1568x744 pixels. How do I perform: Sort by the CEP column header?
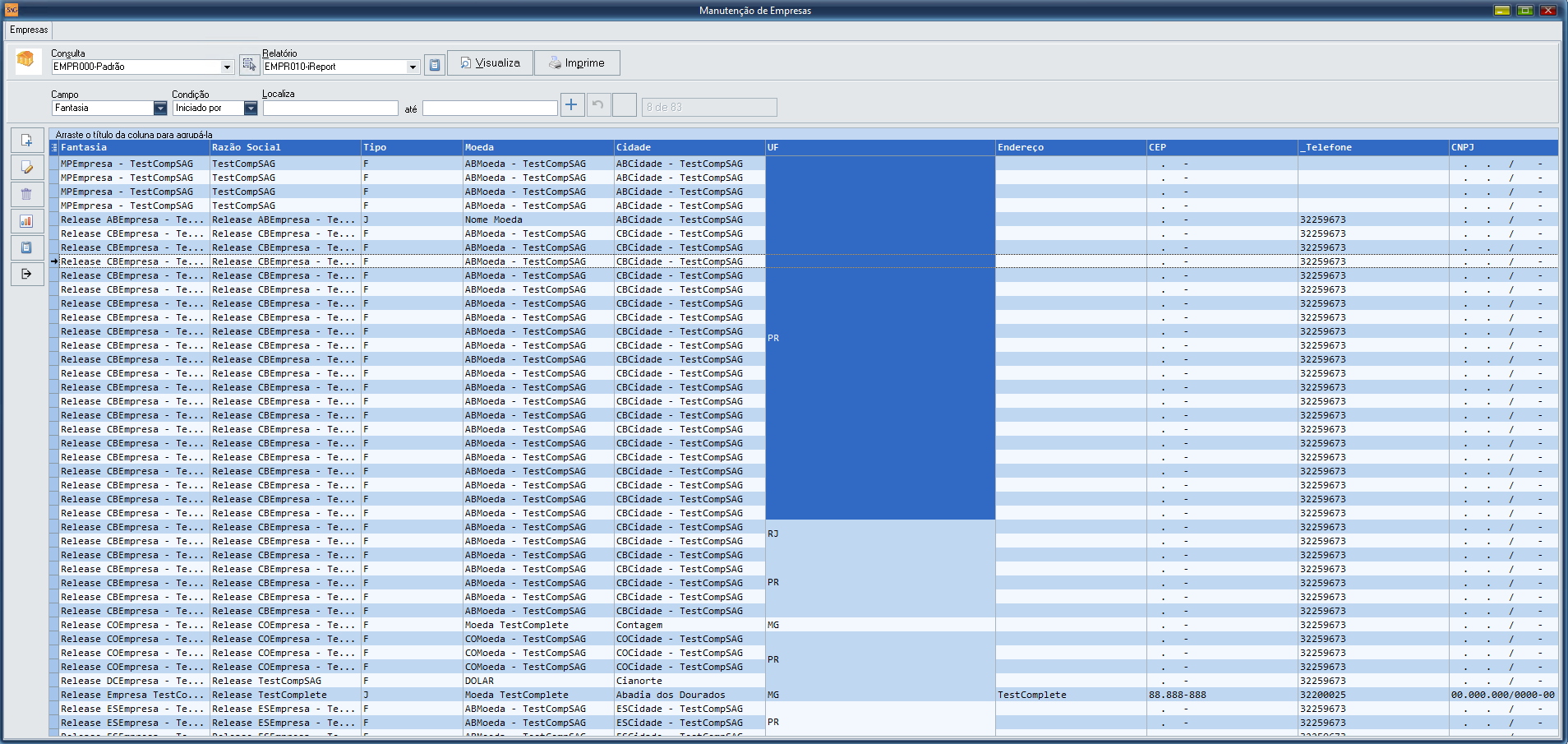click(x=1223, y=148)
